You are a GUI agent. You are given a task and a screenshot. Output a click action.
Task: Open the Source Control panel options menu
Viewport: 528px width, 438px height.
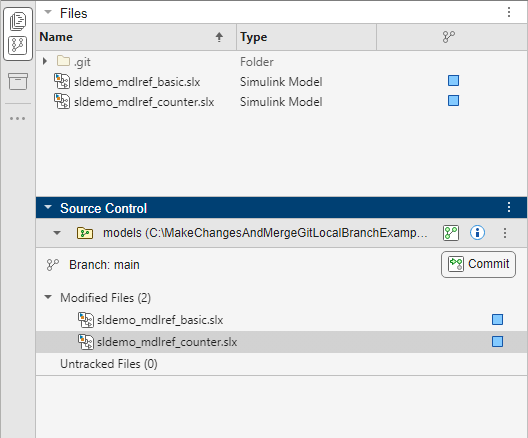pos(509,207)
